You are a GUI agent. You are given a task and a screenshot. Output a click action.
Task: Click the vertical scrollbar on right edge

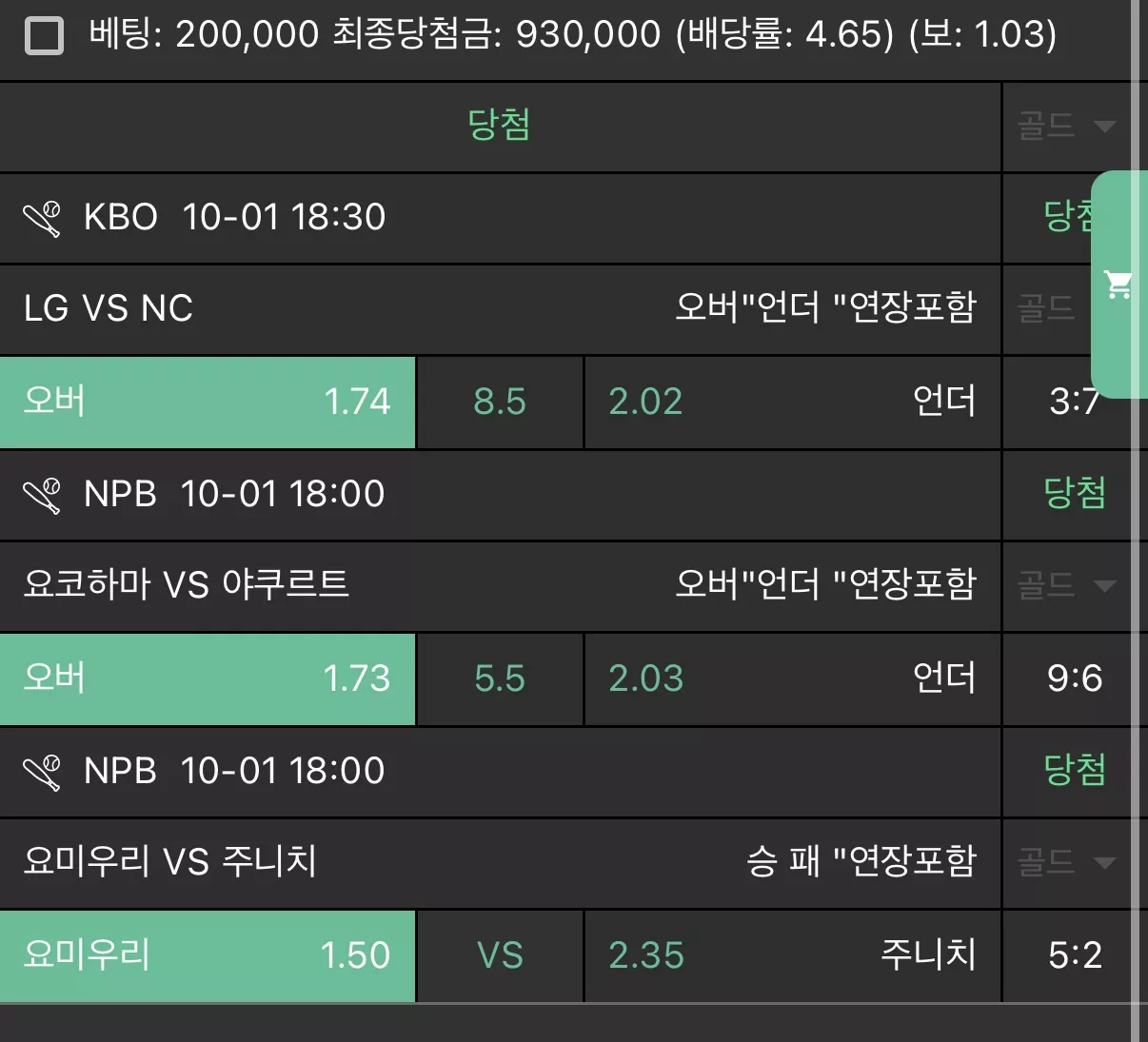tap(1135, 521)
